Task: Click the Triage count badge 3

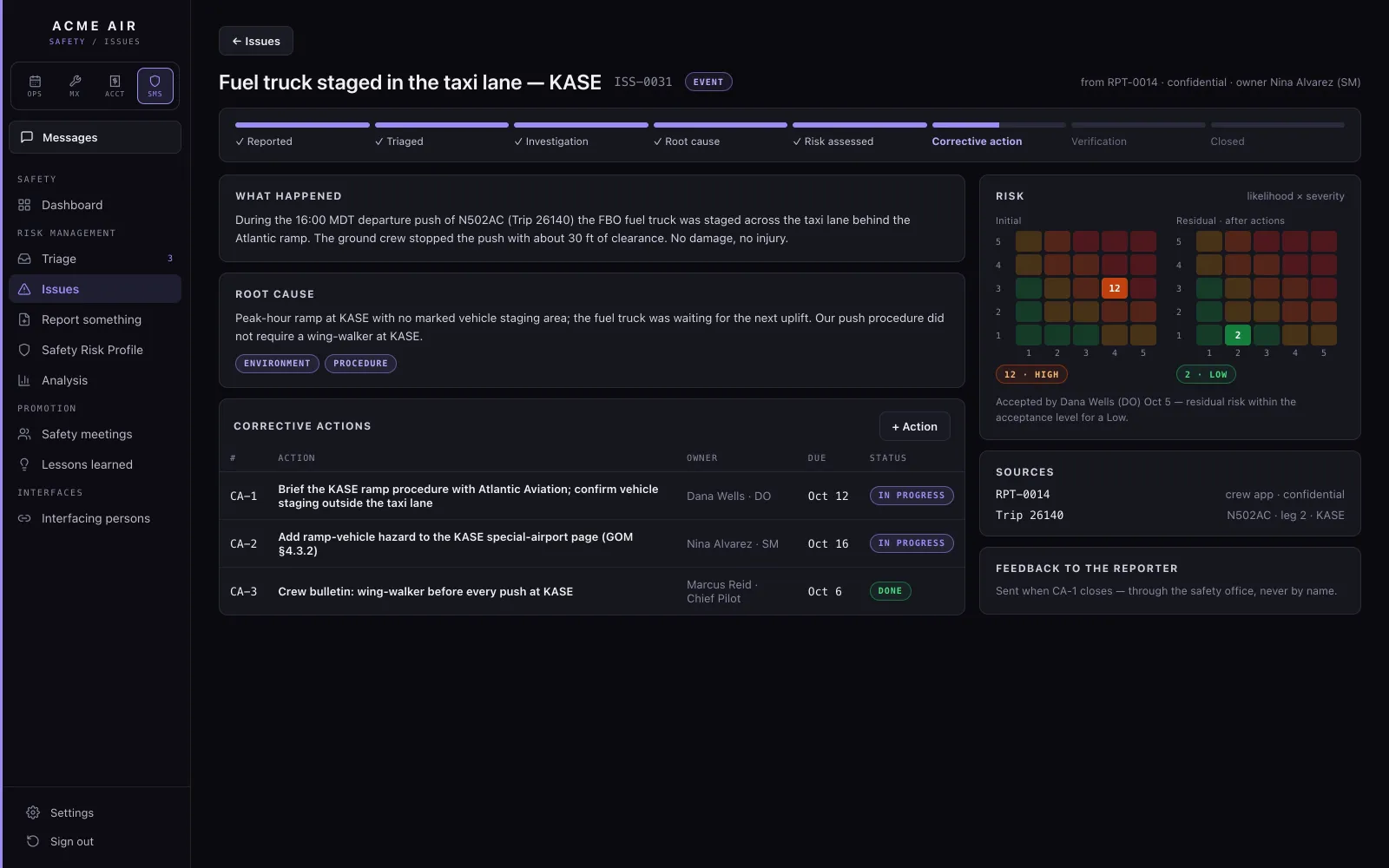Action: coord(170,259)
